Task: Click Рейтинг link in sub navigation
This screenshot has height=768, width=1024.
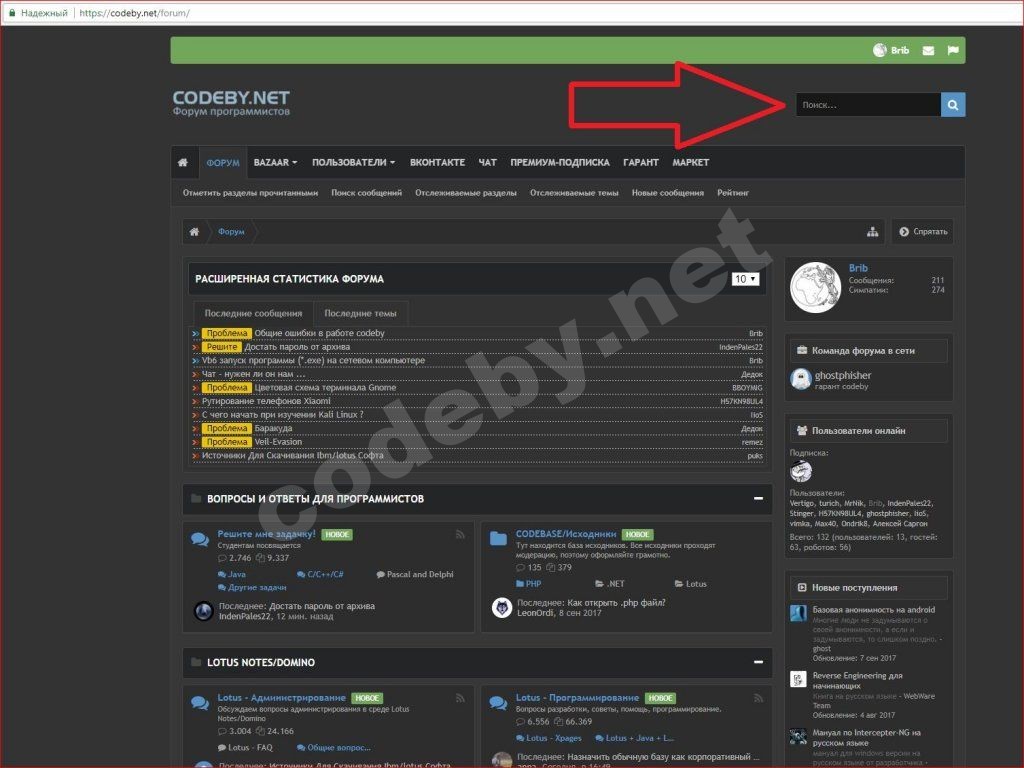Action: (x=733, y=193)
